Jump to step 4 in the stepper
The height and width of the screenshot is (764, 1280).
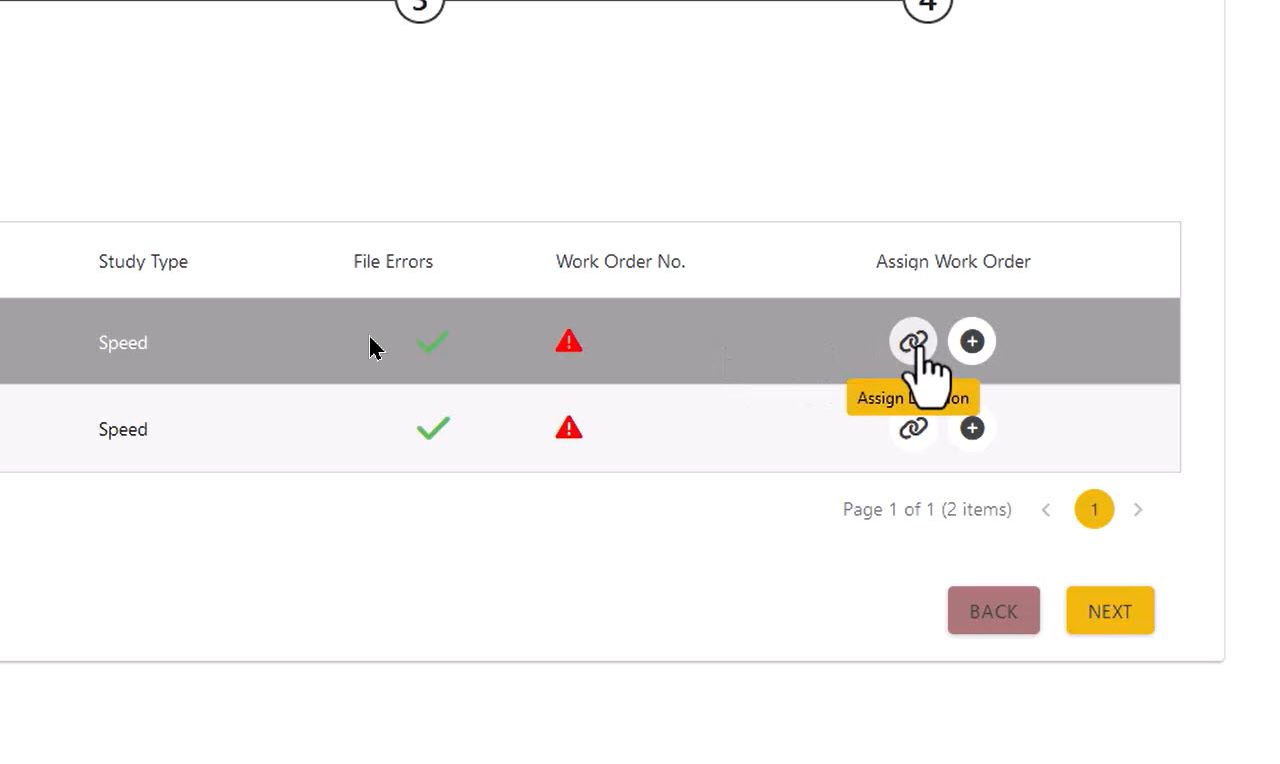tap(927, 6)
